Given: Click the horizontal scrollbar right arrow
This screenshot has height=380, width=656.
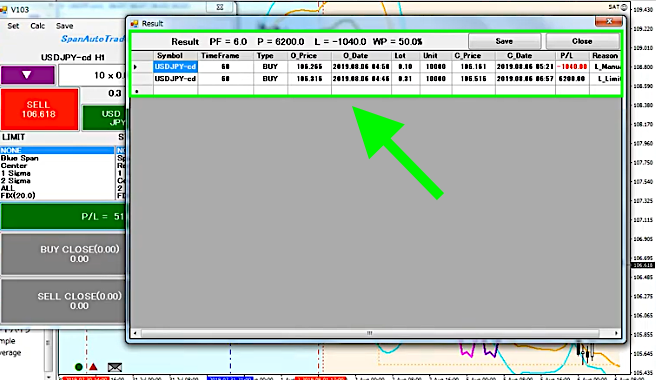Looking at the screenshot, I should pos(616,333).
